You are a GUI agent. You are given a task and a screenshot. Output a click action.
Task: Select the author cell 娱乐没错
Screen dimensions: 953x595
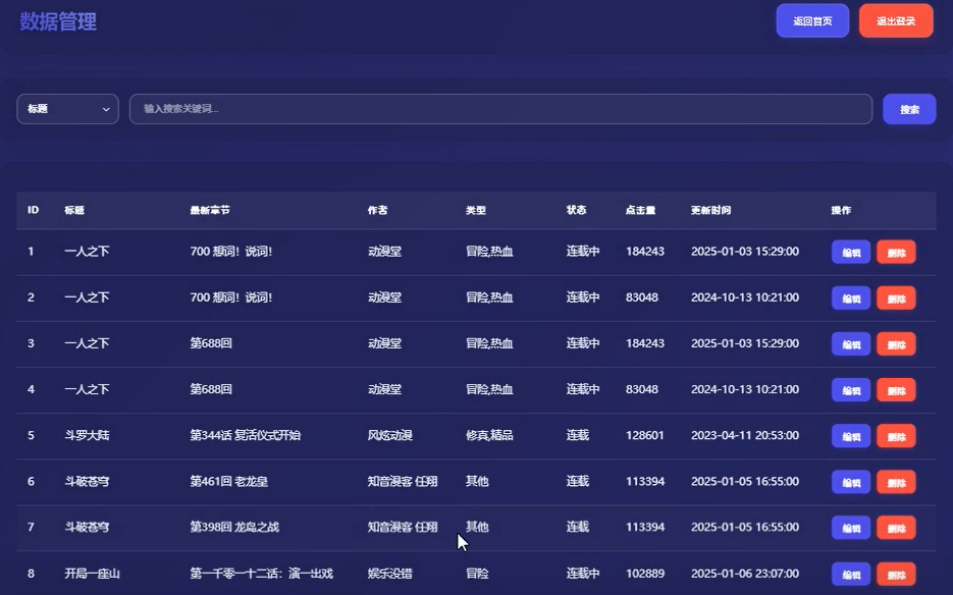tap(390, 573)
